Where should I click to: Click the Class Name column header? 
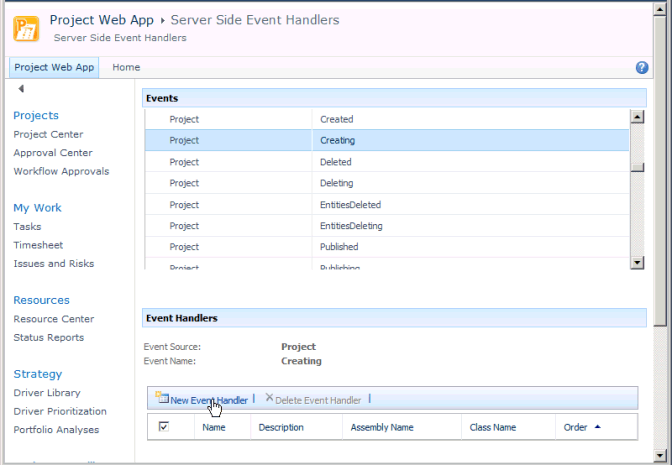[x=492, y=427]
